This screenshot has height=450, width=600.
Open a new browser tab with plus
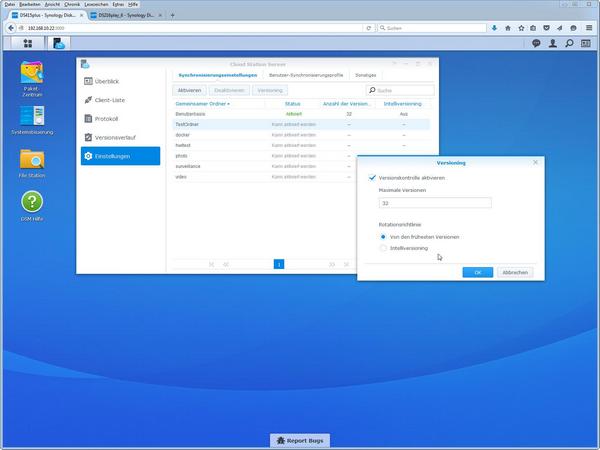pos(173,15)
